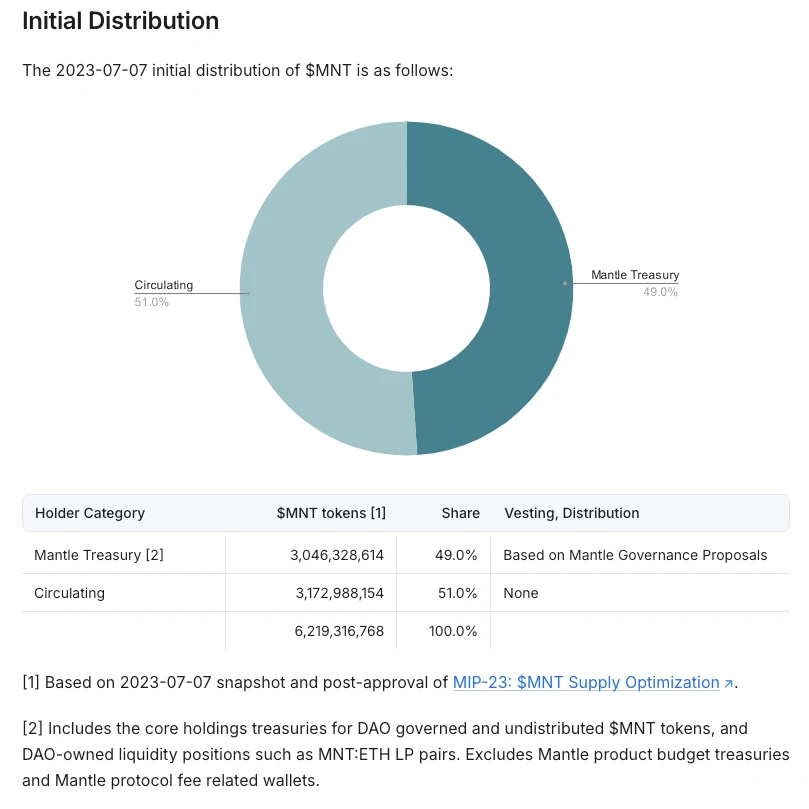Select the Mantle Treasury [2] table cell
Viewport: 809px width, 809px height.
pos(99,555)
